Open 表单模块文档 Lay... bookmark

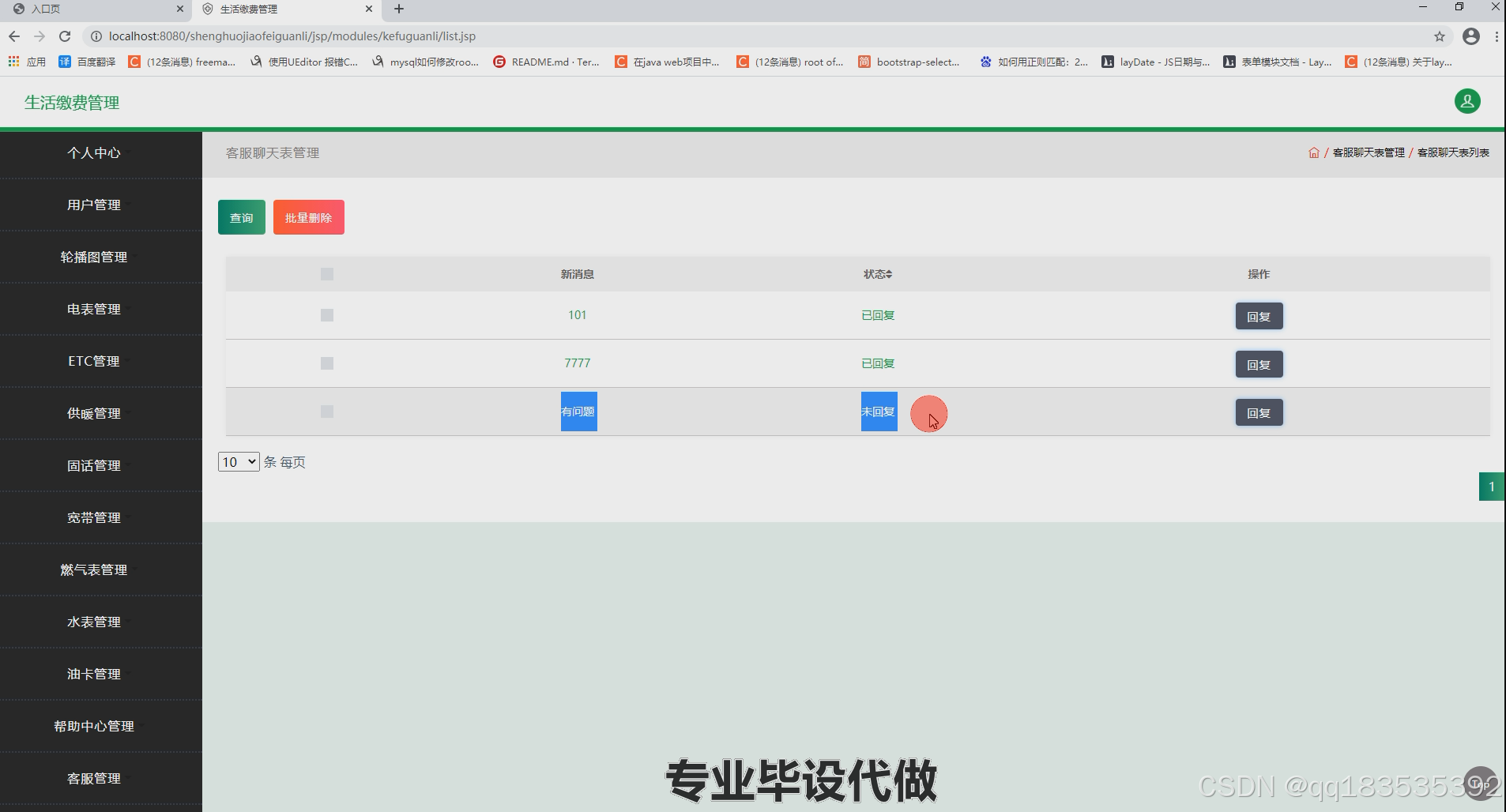[x=1278, y=62]
